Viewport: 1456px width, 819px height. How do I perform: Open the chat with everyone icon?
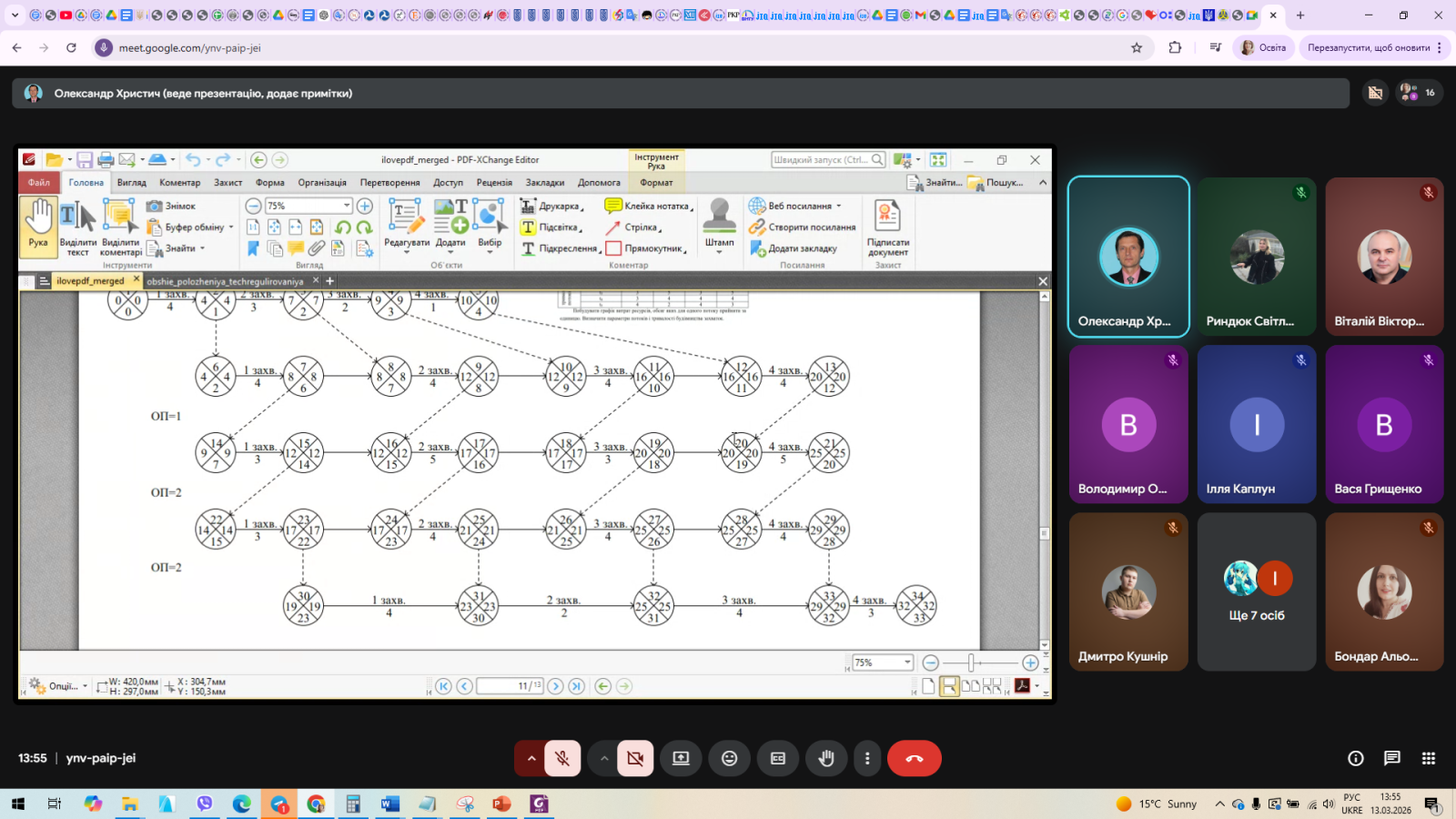point(1391,758)
